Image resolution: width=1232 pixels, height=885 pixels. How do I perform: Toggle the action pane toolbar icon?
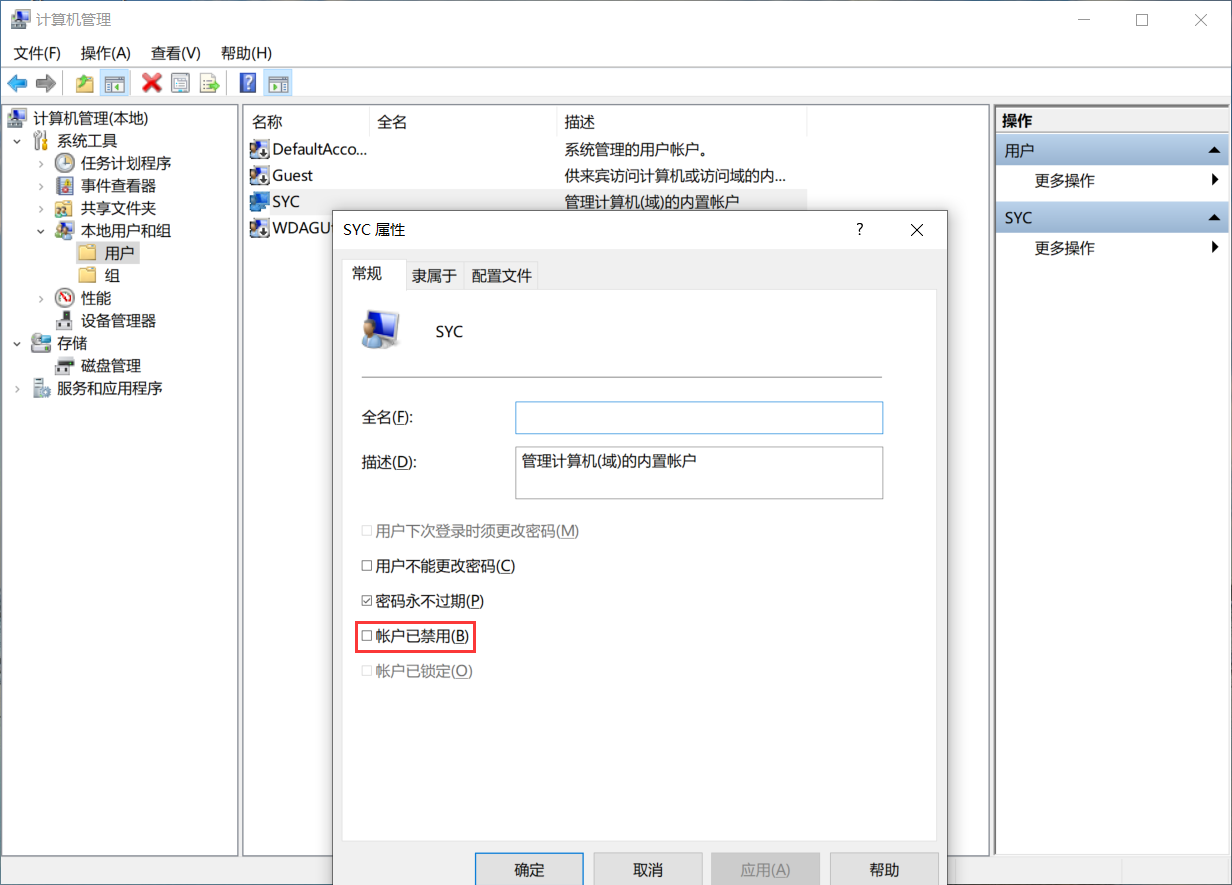click(278, 83)
